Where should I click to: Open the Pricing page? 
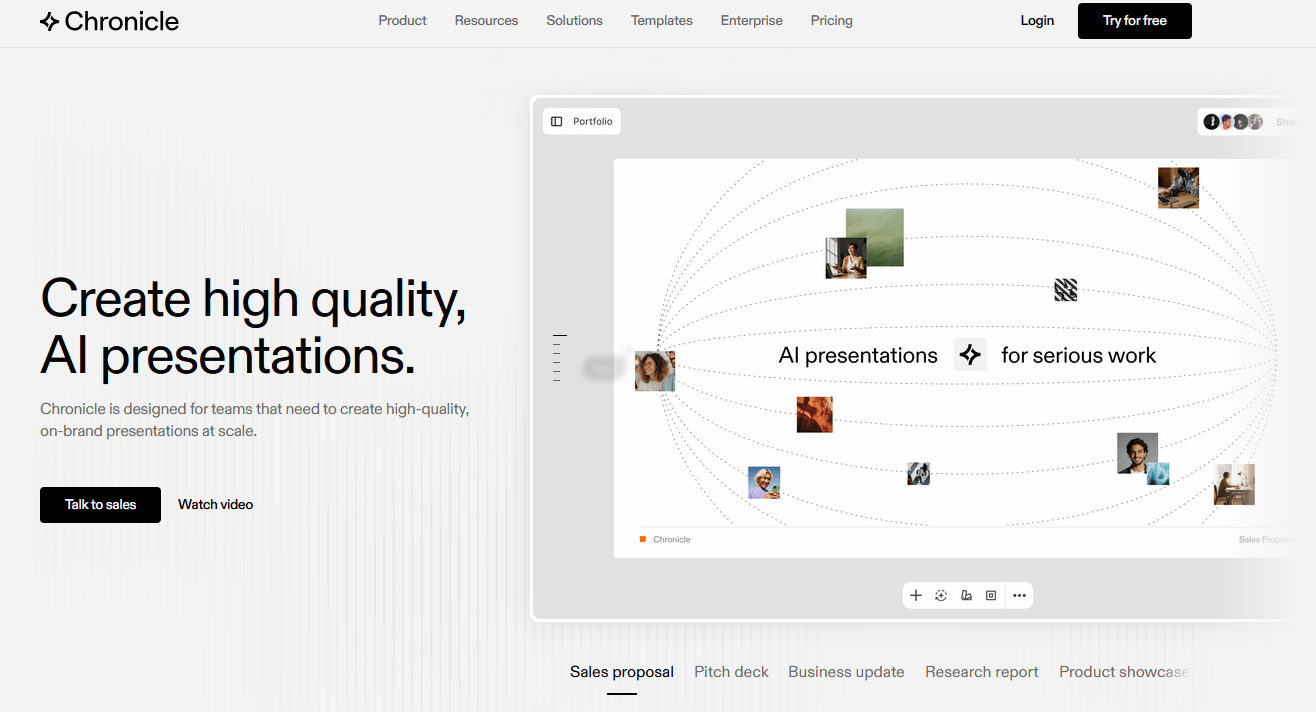point(832,20)
